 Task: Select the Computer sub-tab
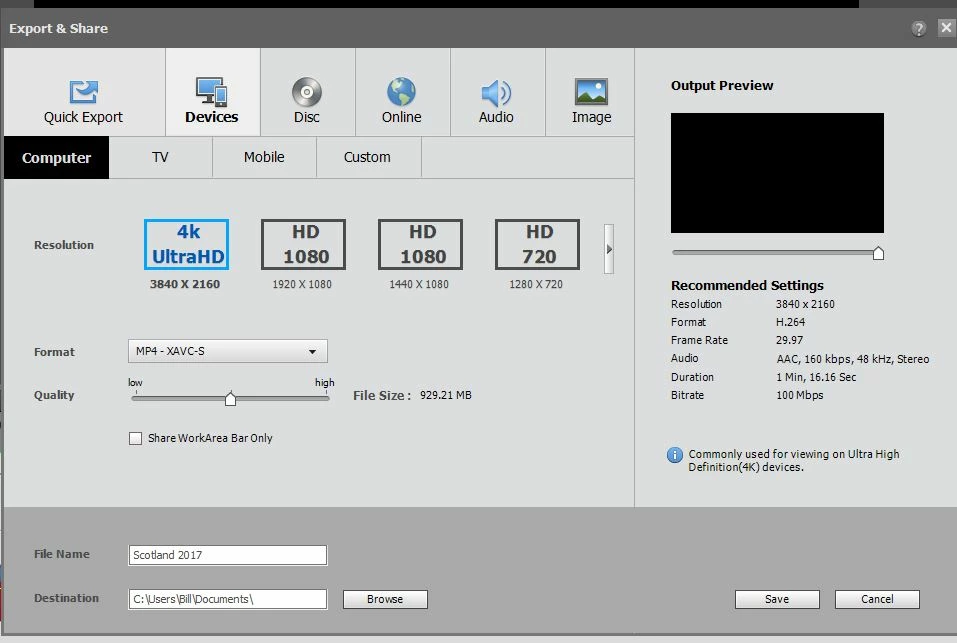pos(56,157)
